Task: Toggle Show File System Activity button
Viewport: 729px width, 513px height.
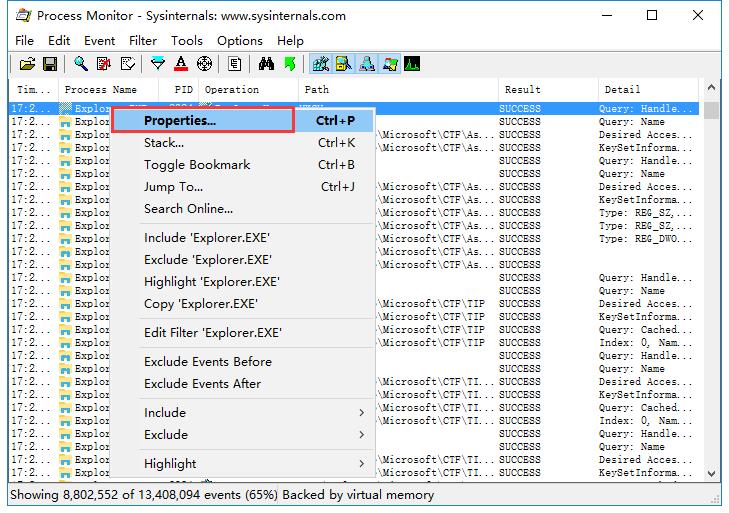Action: (x=343, y=65)
